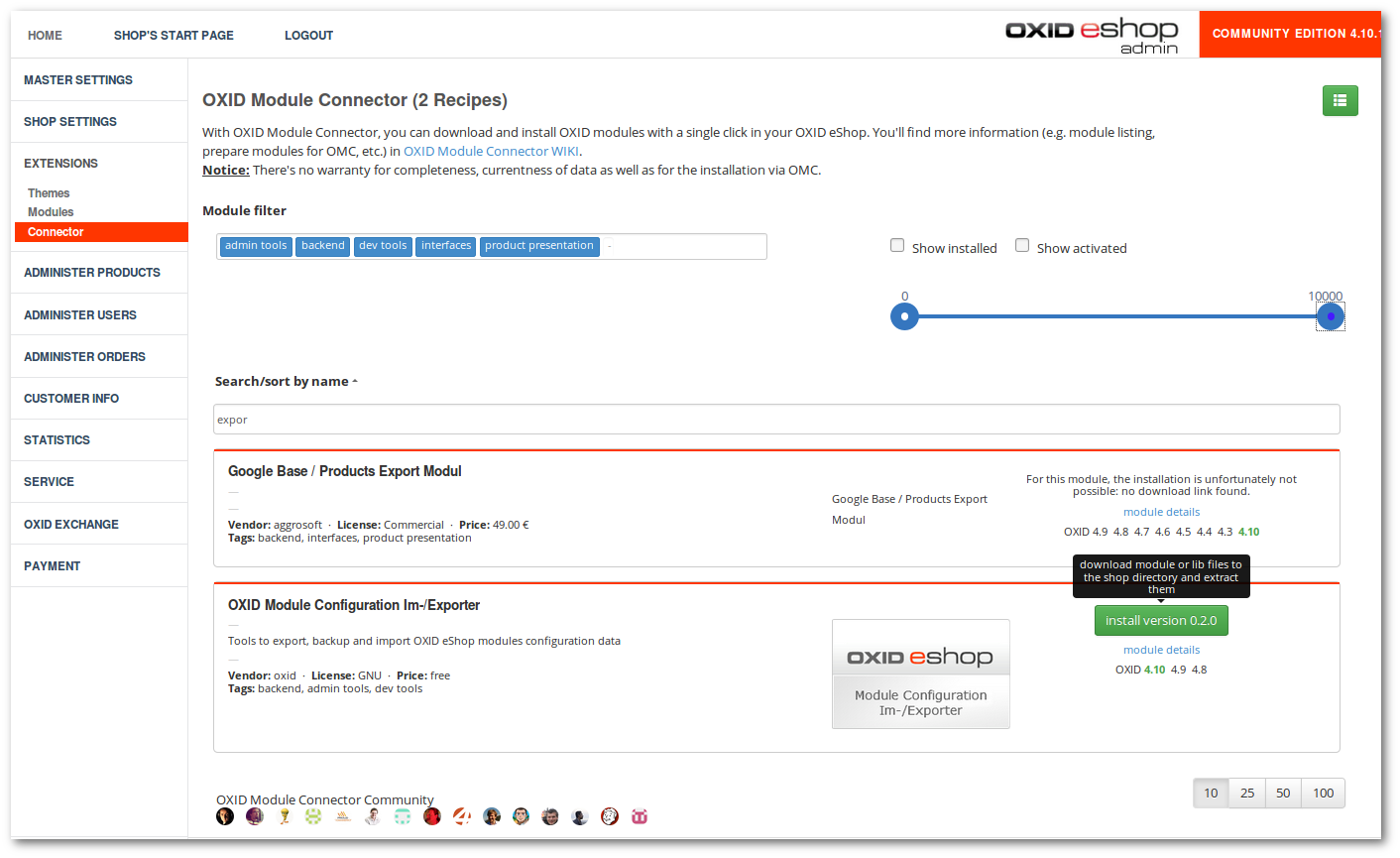1400x858 pixels.
Task: Click the License: GNU text
Action: click(x=346, y=675)
